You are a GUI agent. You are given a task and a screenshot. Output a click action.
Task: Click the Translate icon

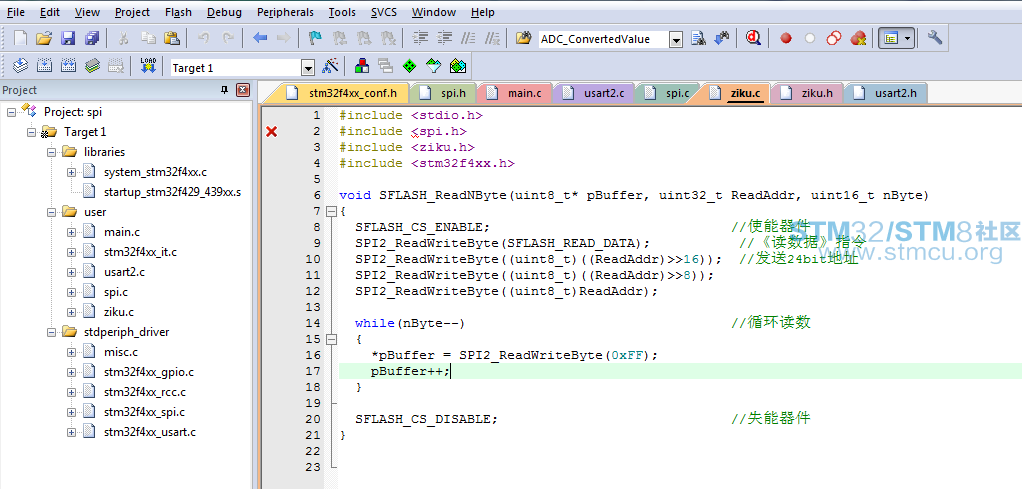(21, 66)
